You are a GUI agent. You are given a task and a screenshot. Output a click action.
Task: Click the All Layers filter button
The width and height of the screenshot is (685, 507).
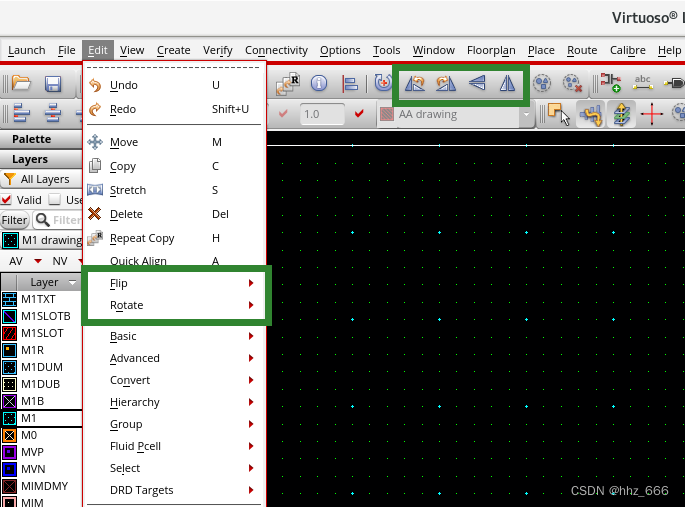pyautogui.click(x=38, y=179)
